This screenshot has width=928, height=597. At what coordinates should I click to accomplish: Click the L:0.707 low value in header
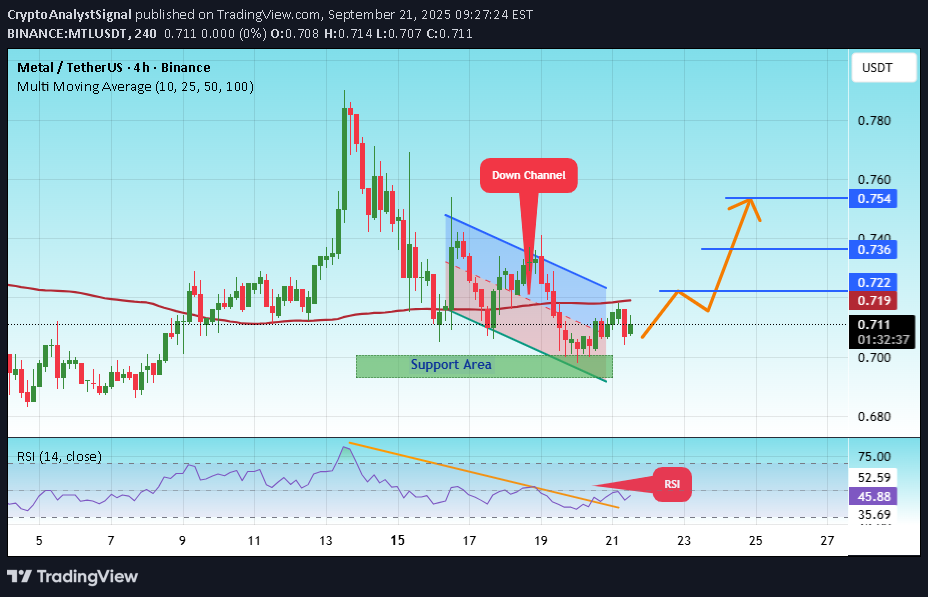click(x=399, y=34)
